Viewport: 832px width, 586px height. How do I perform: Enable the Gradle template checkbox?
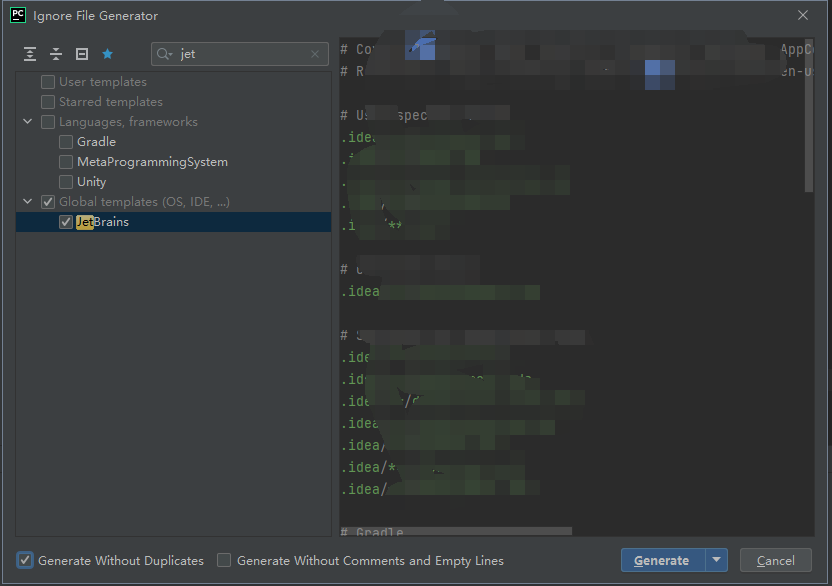[66, 142]
